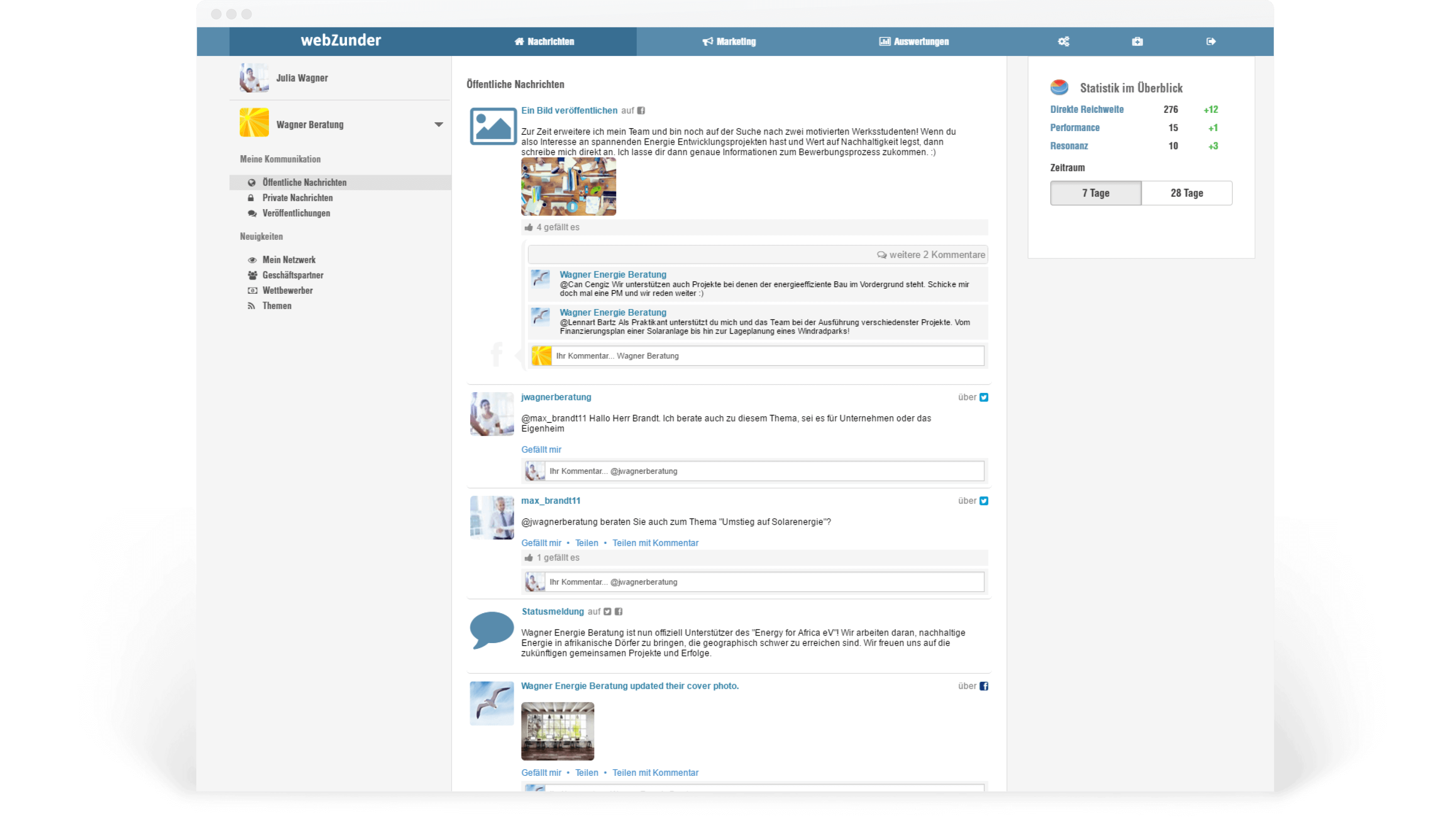Image resolution: width=1456 pixels, height=819 pixels.
Task: Expand weitere 2 Kommentare
Action: click(x=931, y=255)
